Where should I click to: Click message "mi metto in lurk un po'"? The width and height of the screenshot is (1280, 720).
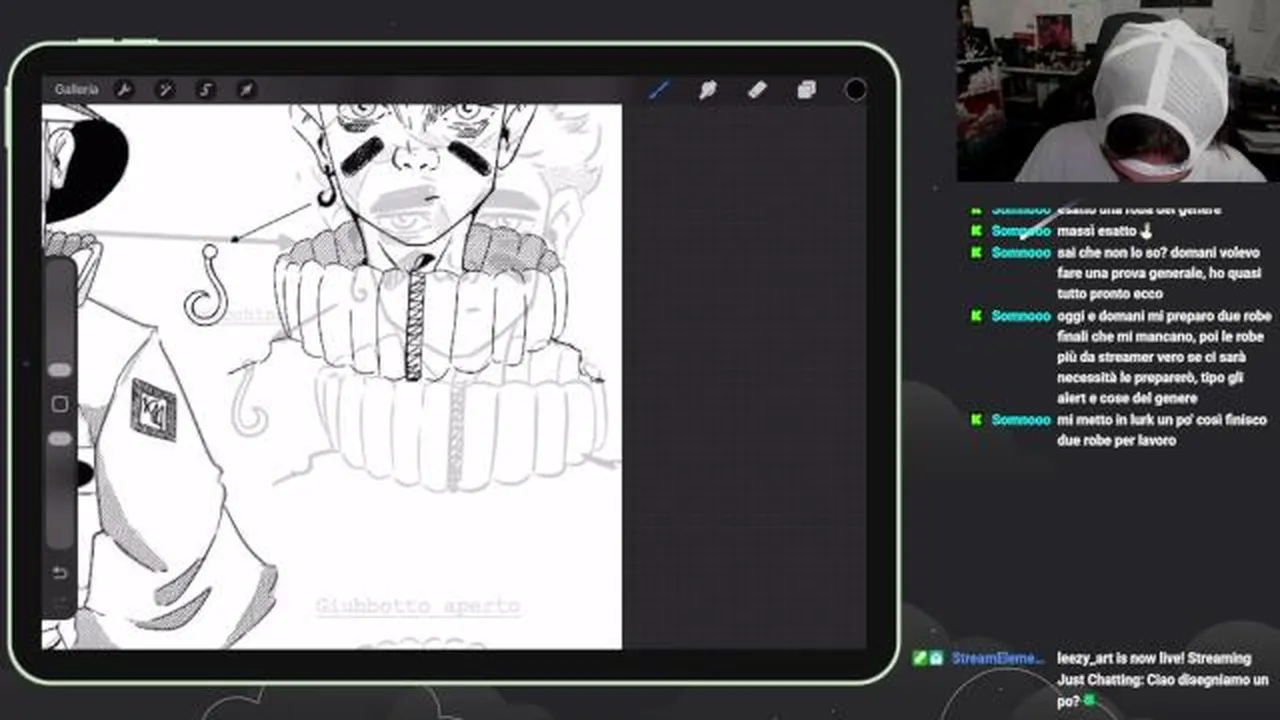pos(1161,430)
